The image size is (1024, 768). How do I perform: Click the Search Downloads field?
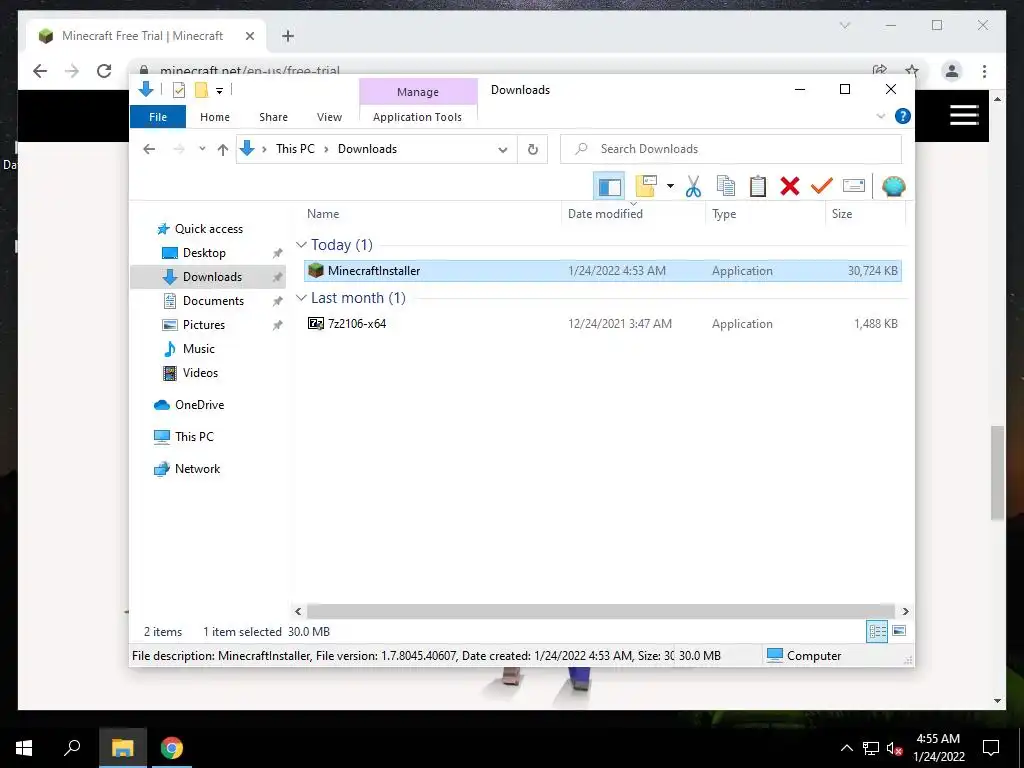(x=731, y=149)
